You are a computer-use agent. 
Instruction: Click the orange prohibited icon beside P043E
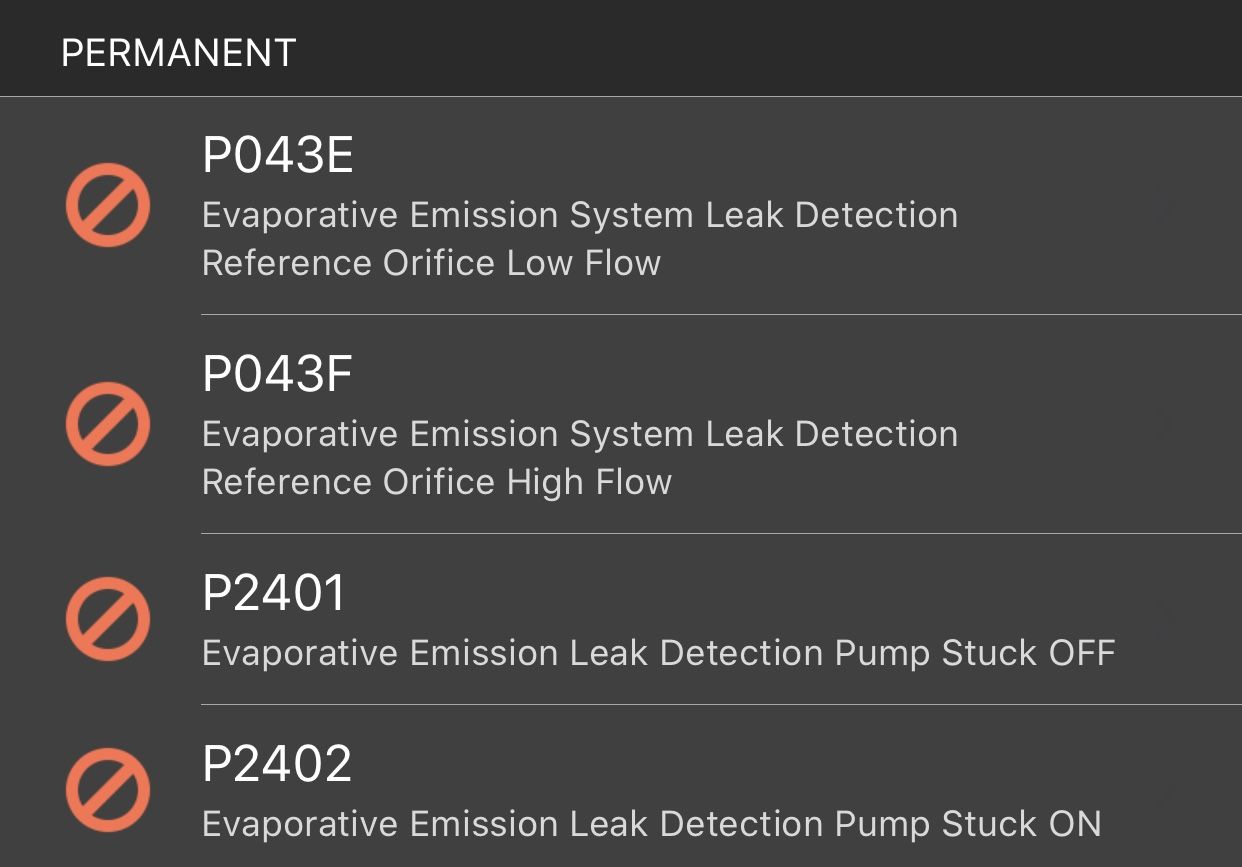point(108,205)
